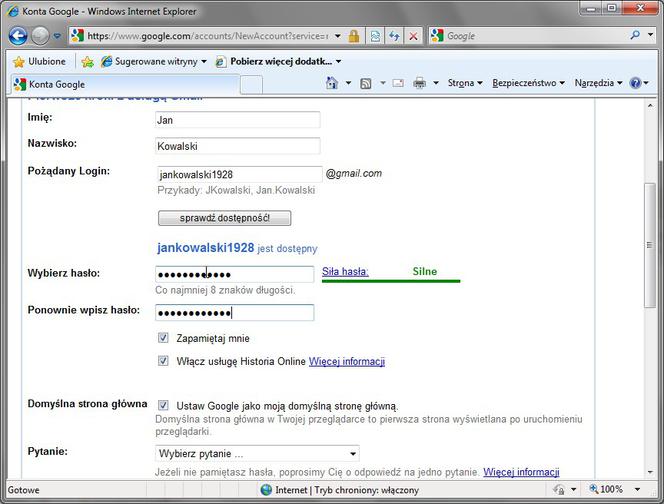Screen dimensions: 664x504
Task: Toggle Ustaw Google jako domyślną stronę checkbox
Action: click(x=163, y=405)
